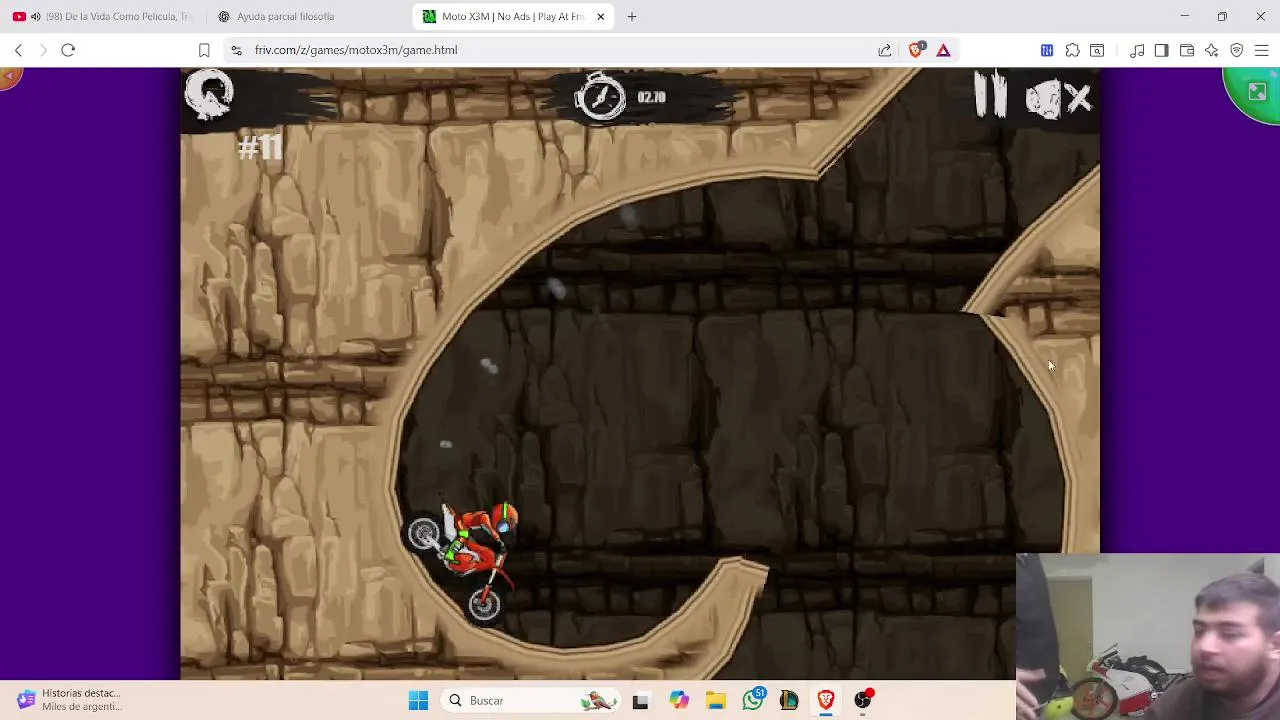
Task: Click the orange circular icon at the page's left edge
Action: pyautogui.click(x=9, y=77)
